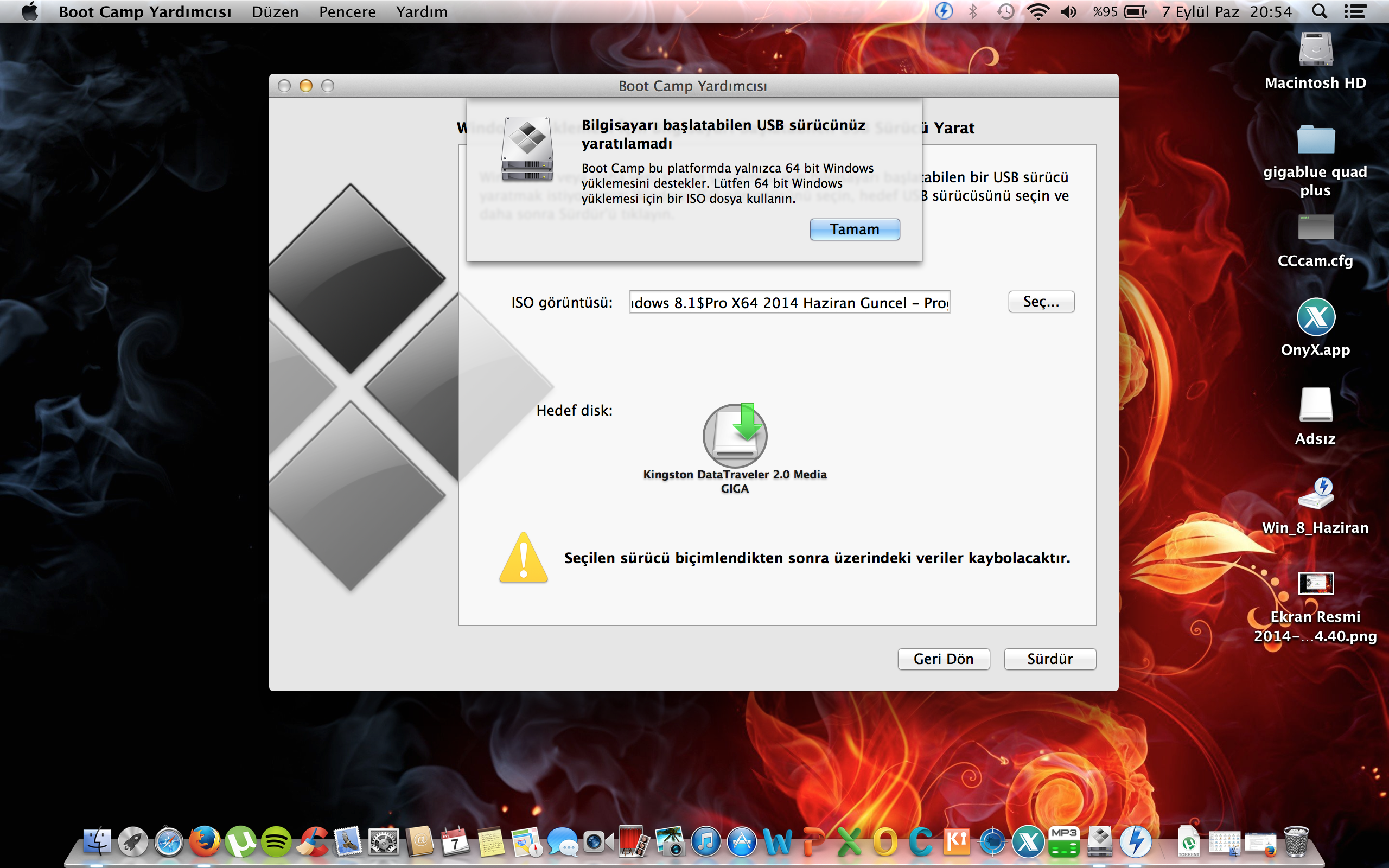1389x868 pixels.
Task: Click inside the ISO görüntüsü path field
Action: 790,302
